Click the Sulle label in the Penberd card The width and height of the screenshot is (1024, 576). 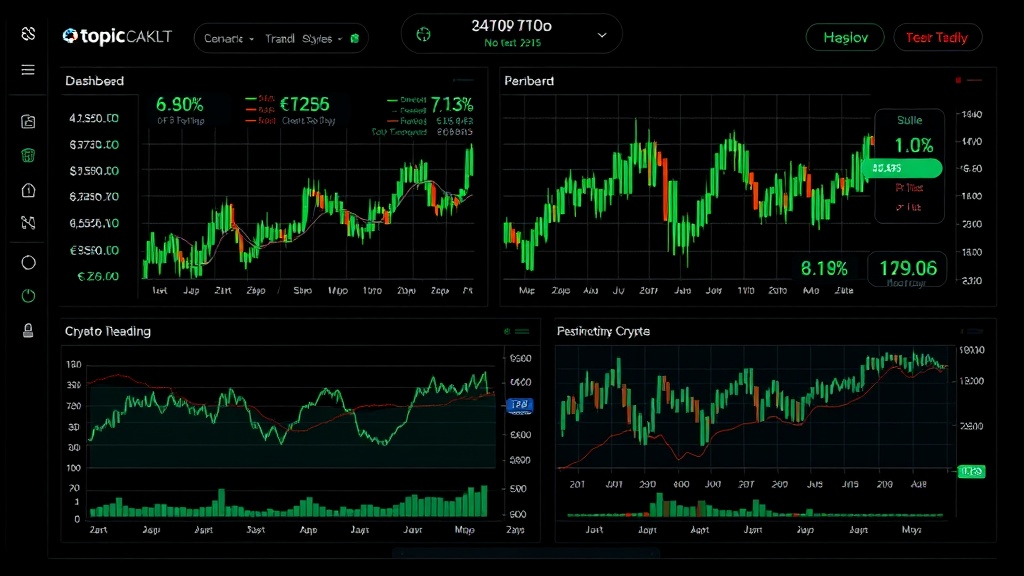[910, 120]
